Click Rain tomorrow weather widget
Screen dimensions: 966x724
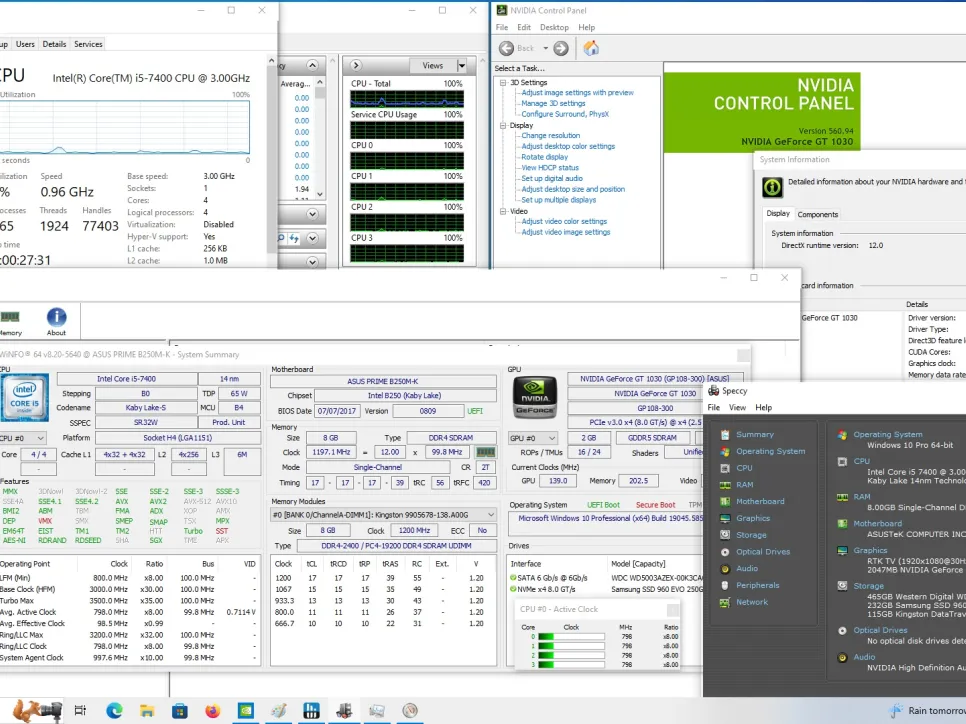pos(927,710)
